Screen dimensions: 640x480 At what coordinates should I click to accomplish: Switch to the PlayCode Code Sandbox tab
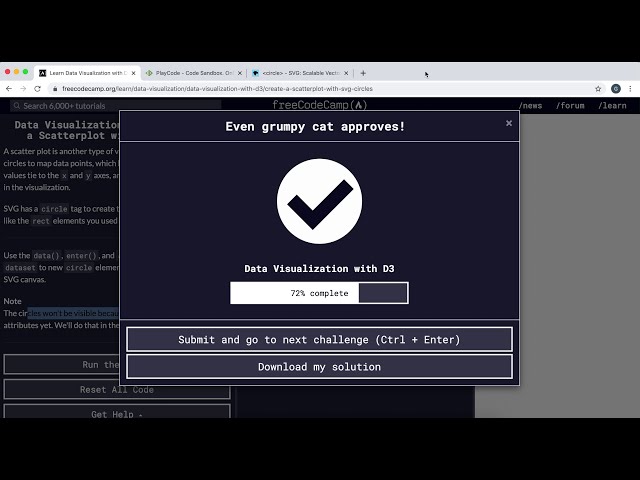pos(188,73)
